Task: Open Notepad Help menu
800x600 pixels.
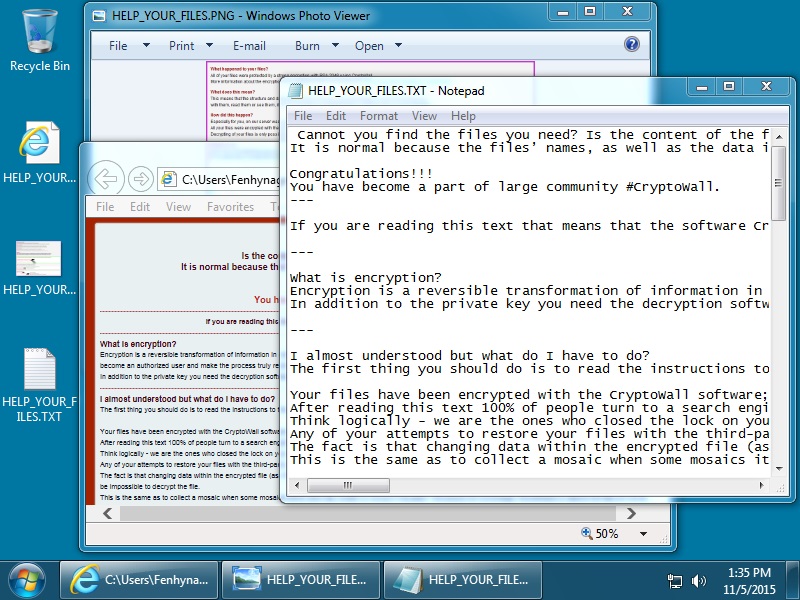Action: click(x=463, y=116)
